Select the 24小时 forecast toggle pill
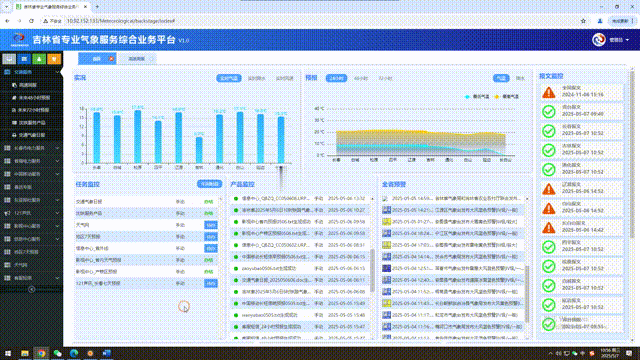 pos(336,78)
